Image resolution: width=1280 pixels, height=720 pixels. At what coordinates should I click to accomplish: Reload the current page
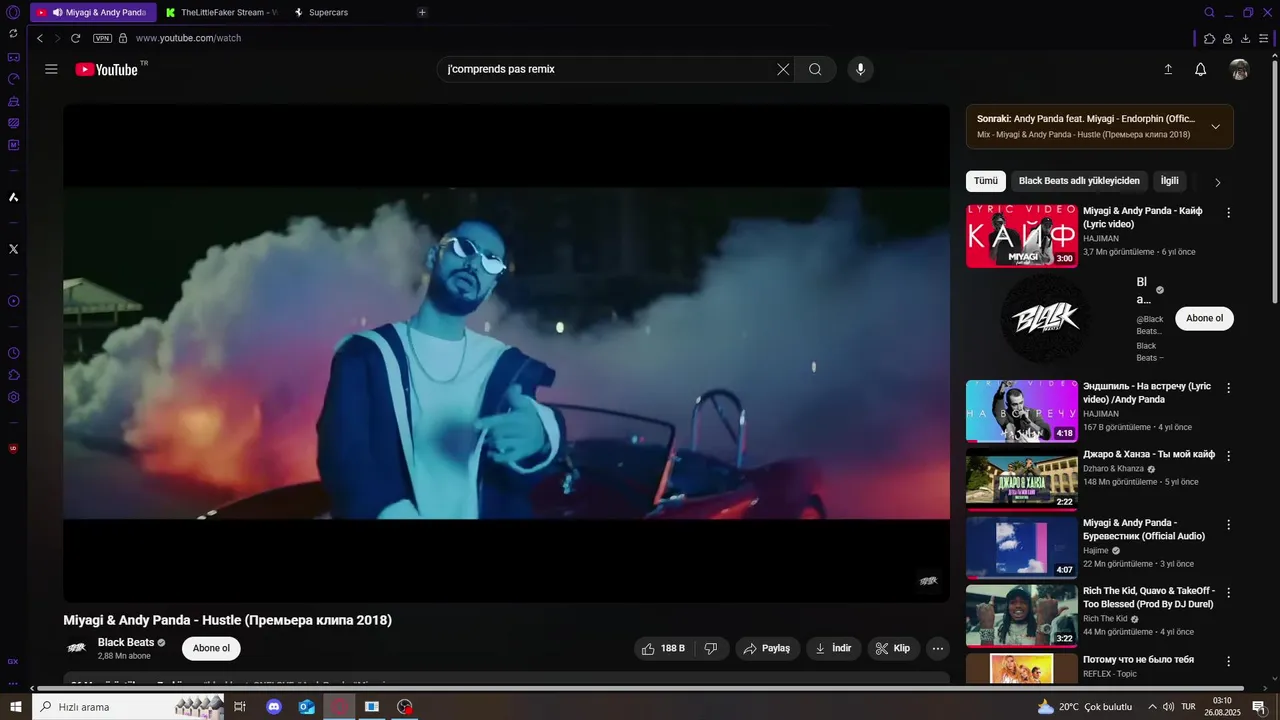tap(75, 38)
